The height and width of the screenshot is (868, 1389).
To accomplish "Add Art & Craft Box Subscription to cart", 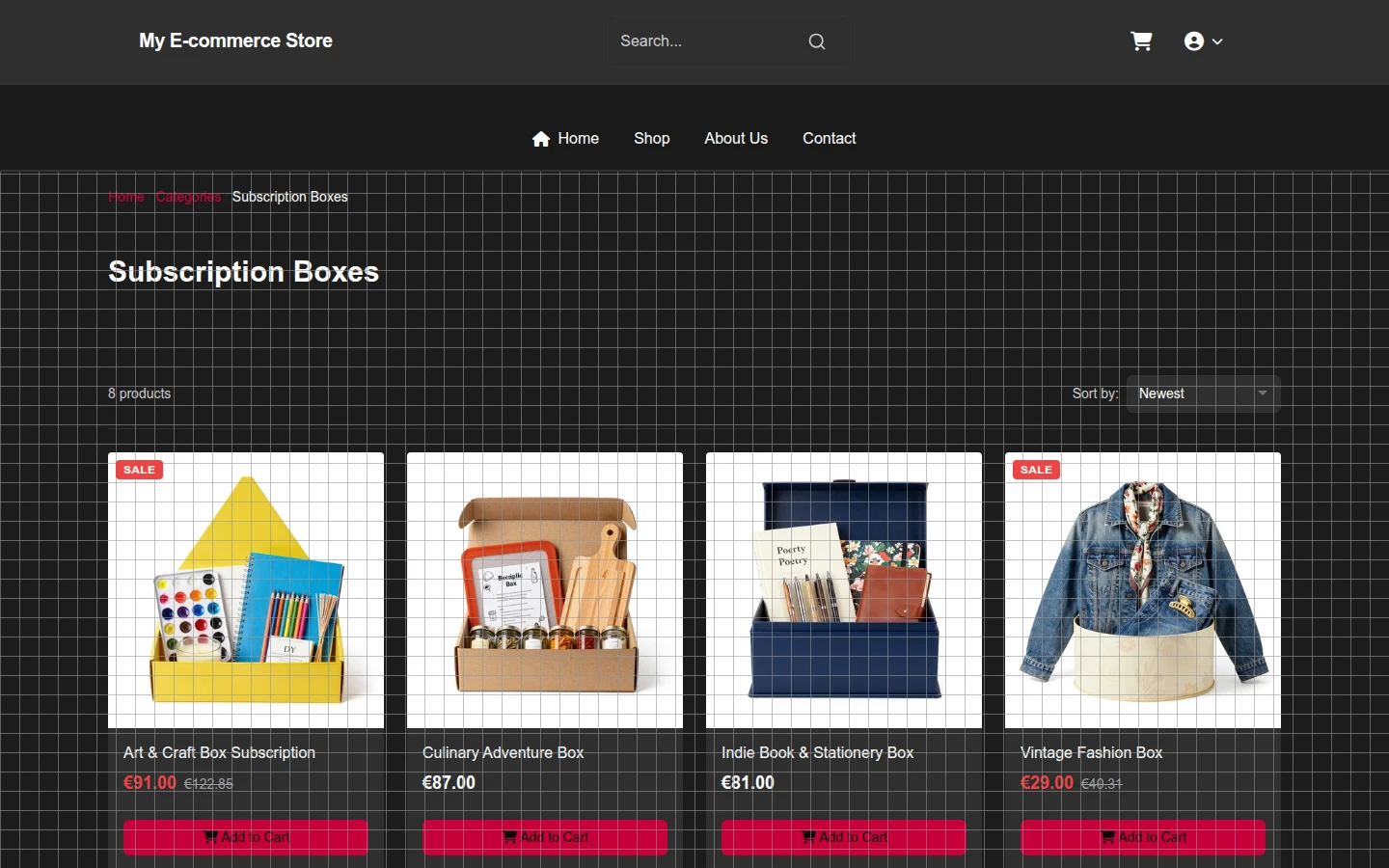I will pyautogui.click(x=246, y=837).
